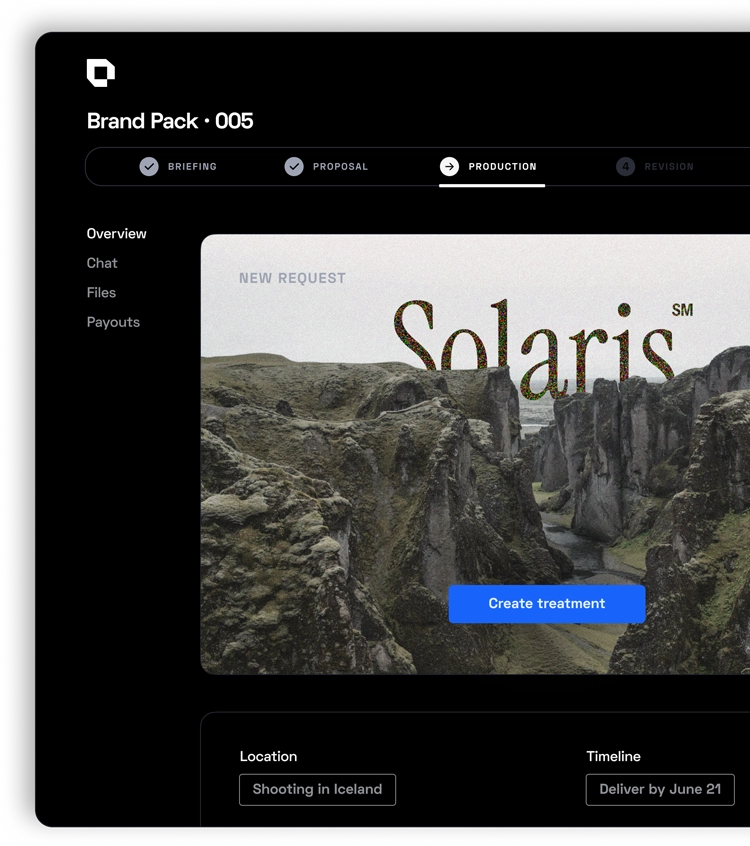This screenshot has height=846, width=750.
Task: Click the NEW REQUEST label
Action: pos(292,278)
